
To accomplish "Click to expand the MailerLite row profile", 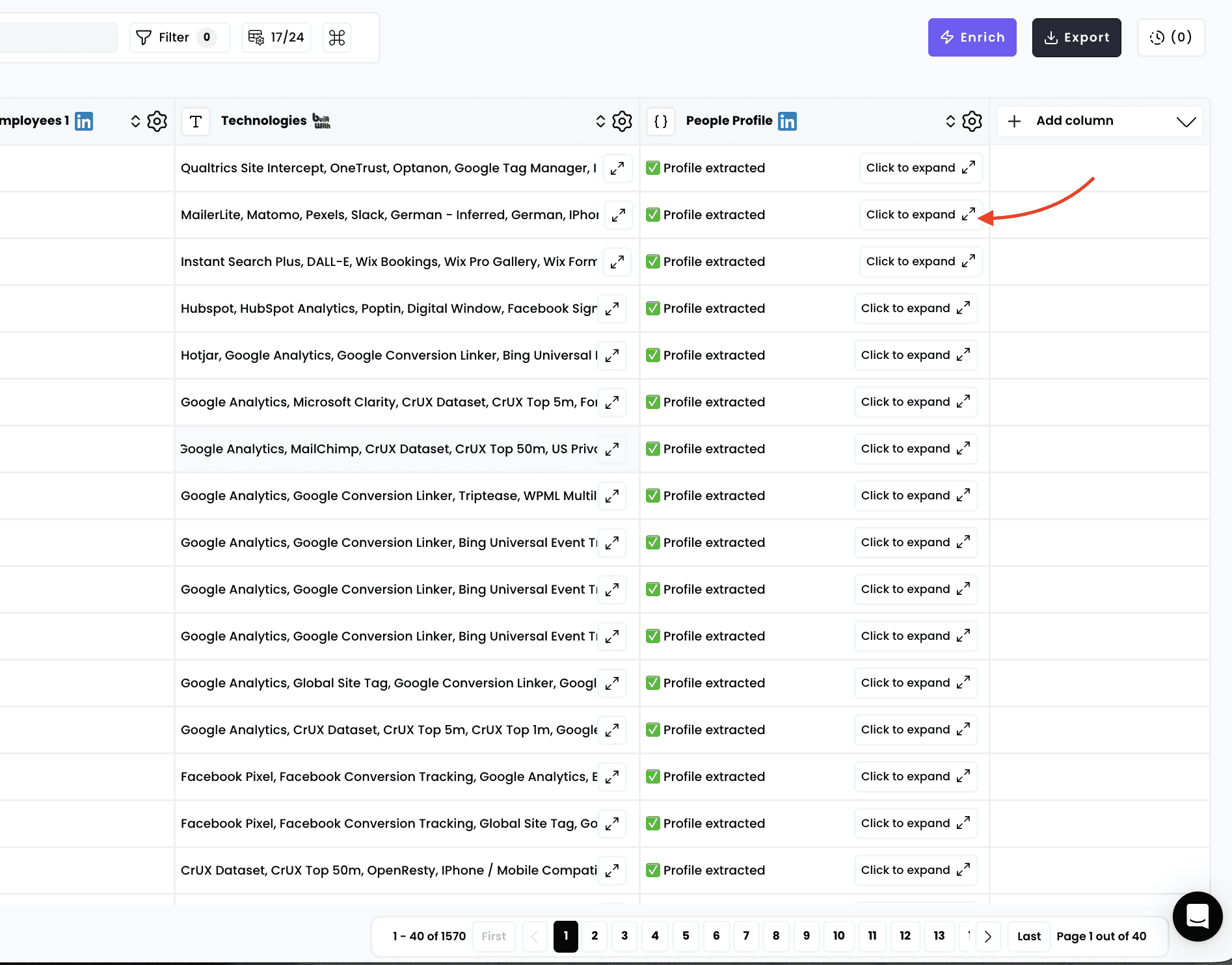I will point(920,215).
